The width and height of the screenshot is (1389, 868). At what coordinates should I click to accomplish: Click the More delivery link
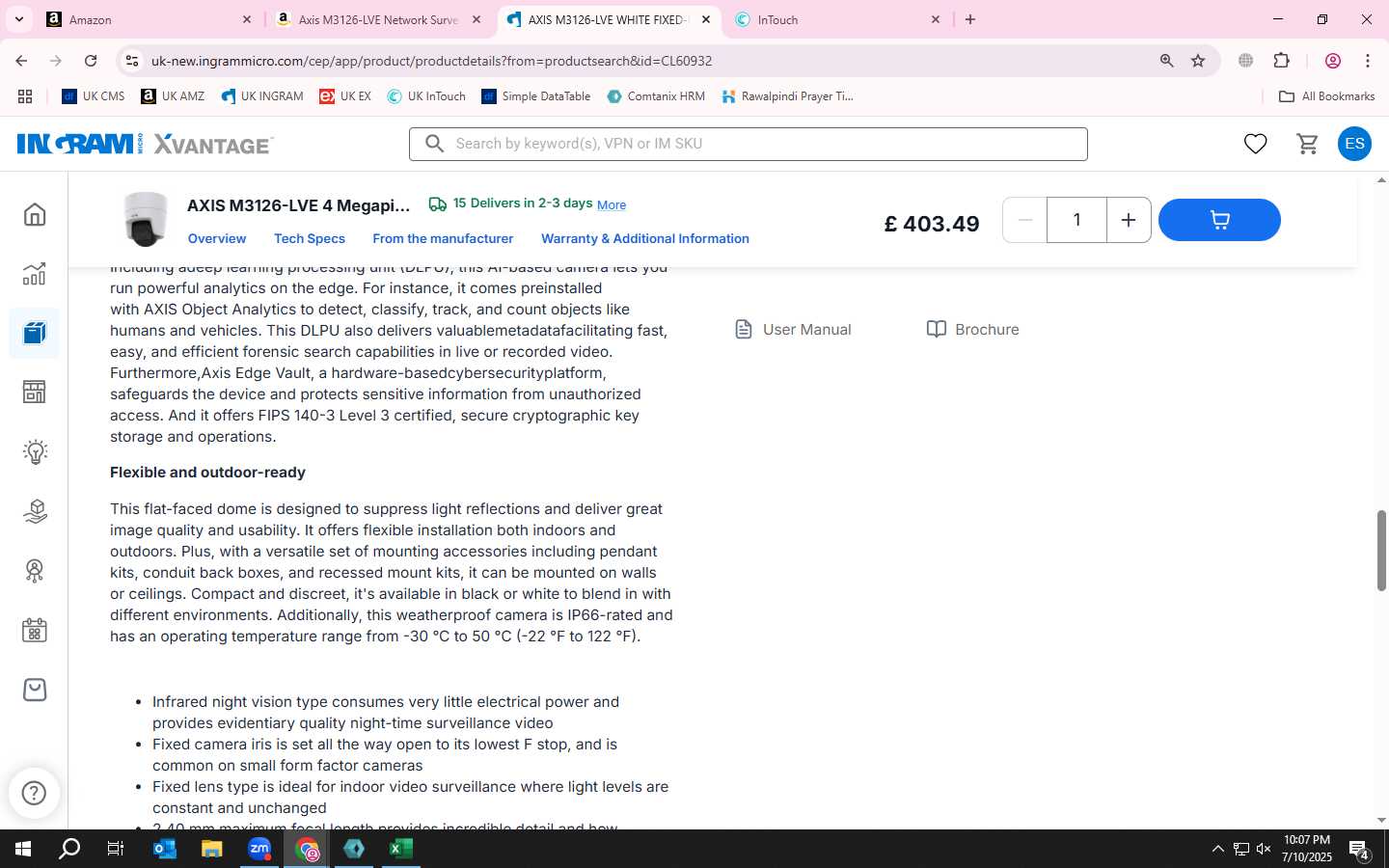tap(612, 204)
